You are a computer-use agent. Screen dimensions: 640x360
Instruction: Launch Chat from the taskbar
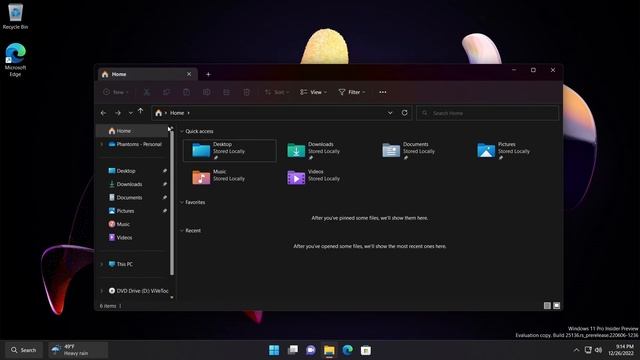coord(311,350)
